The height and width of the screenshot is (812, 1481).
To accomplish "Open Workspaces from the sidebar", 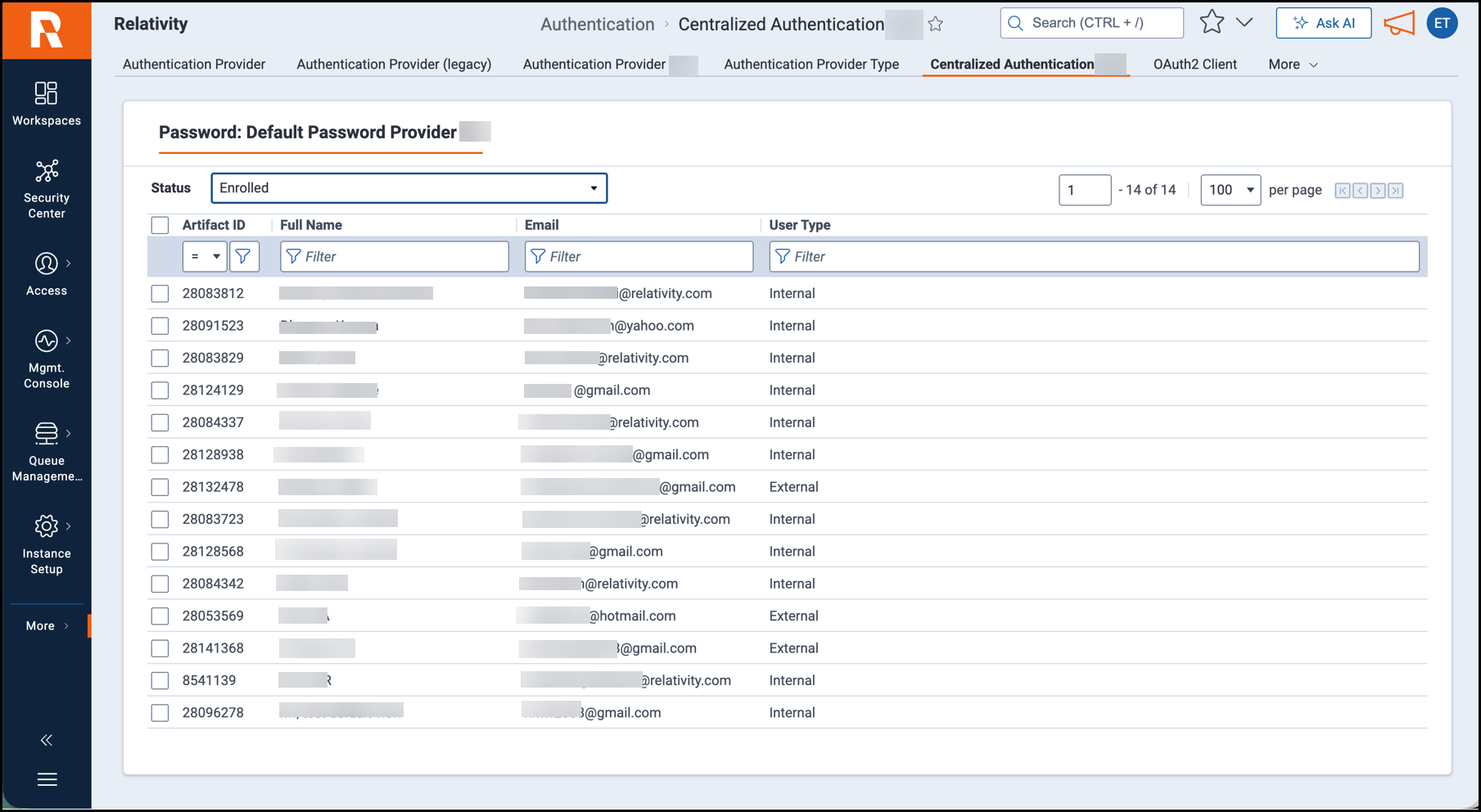I will pyautogui.click(x=47, y=104).
